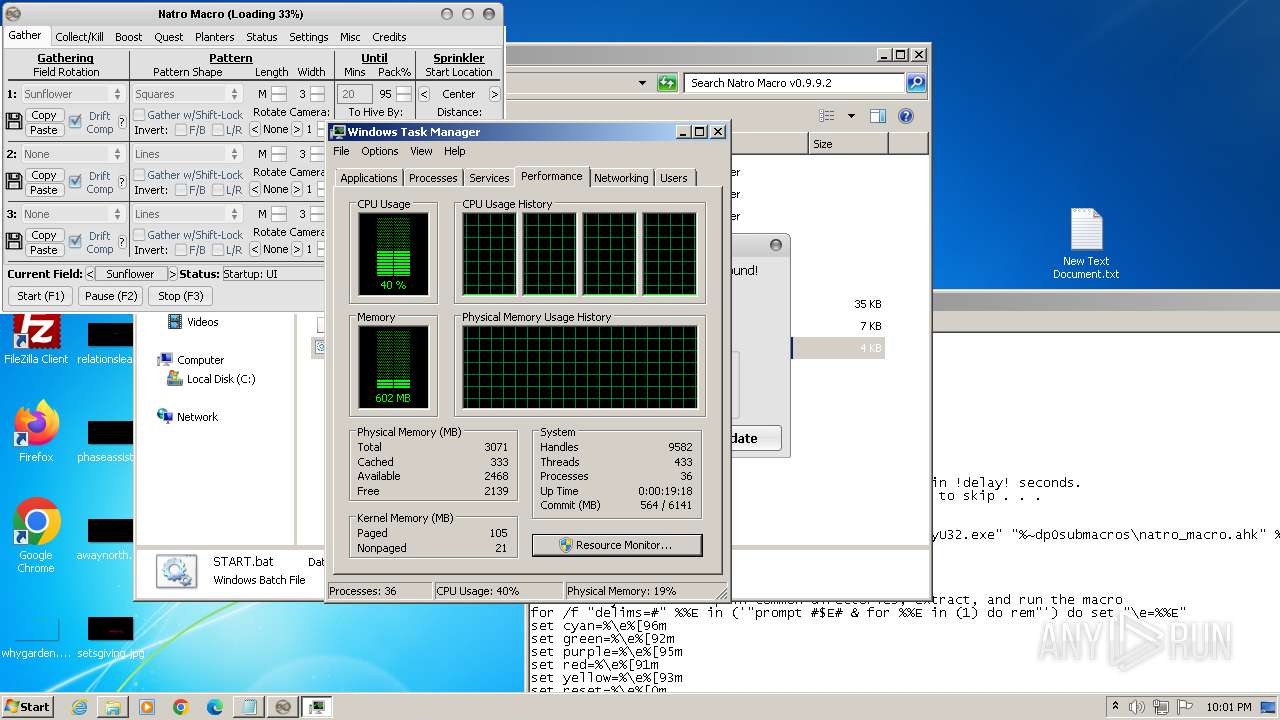The image size is (1280, 720).
Task: Open Natro Macro Settings tab
Action: [308, 37]
